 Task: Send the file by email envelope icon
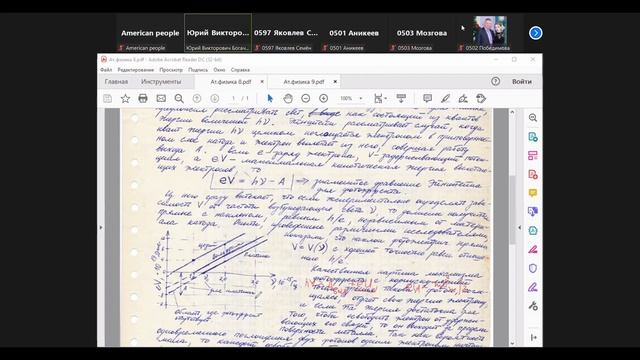pyautogui.click(x=161, y=98)
